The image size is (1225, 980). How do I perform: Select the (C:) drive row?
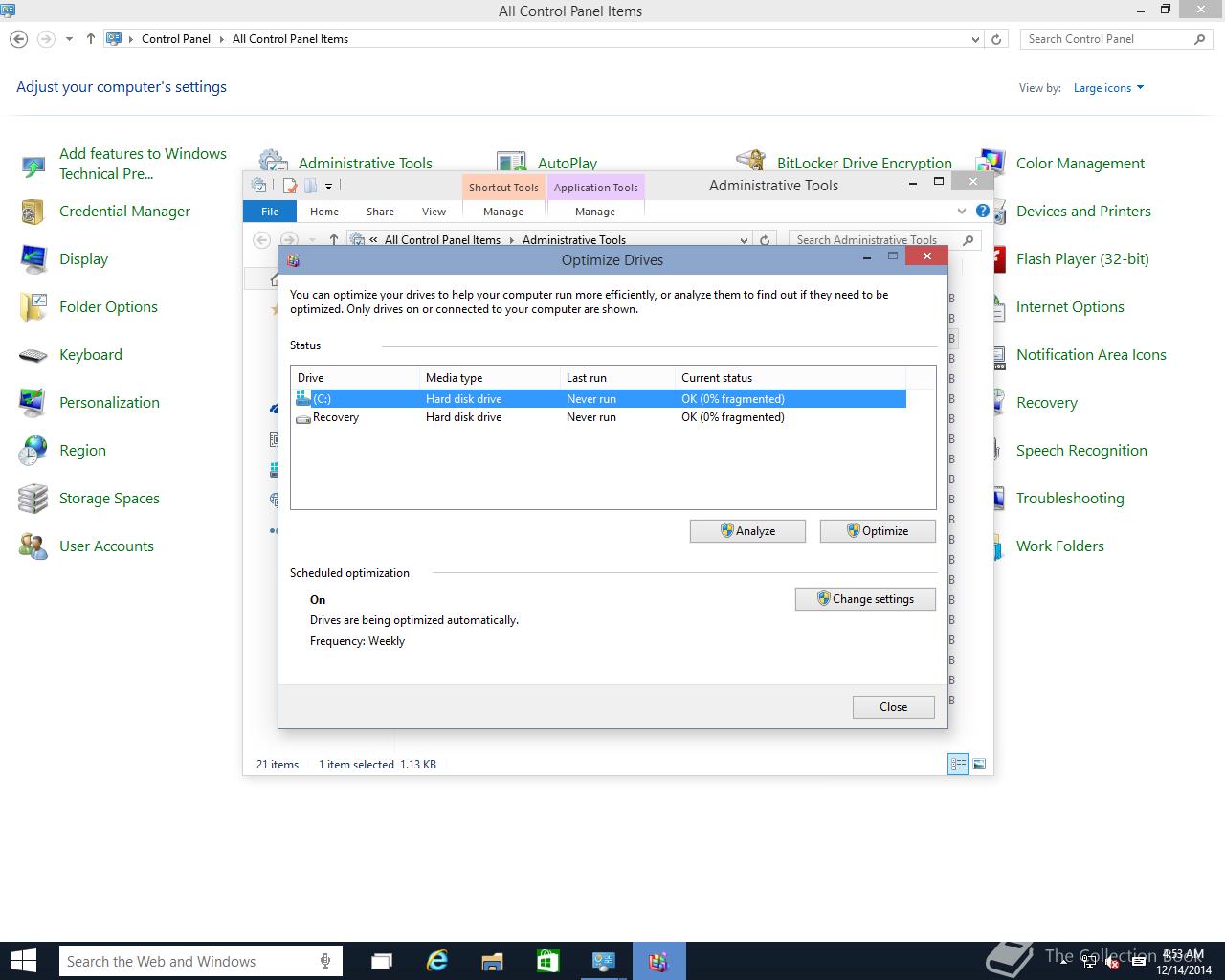(x=599, y=399)
